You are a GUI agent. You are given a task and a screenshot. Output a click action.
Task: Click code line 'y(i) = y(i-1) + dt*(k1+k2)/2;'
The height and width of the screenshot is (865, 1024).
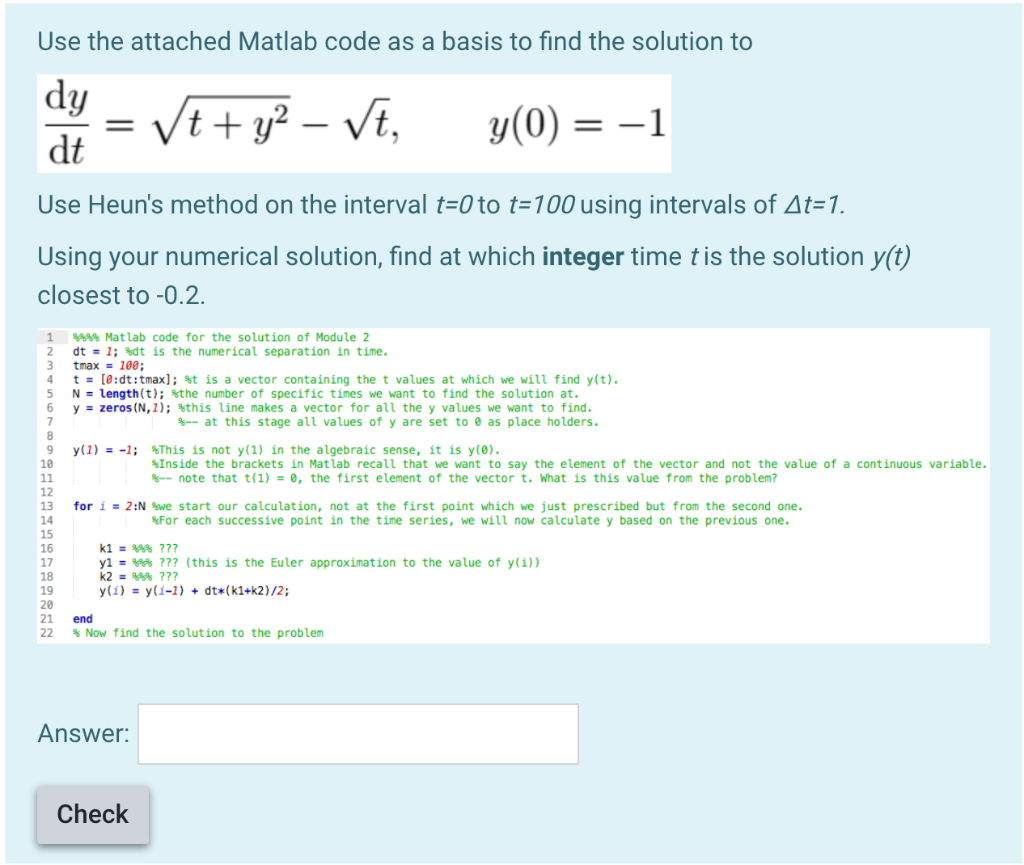point(195,591)
